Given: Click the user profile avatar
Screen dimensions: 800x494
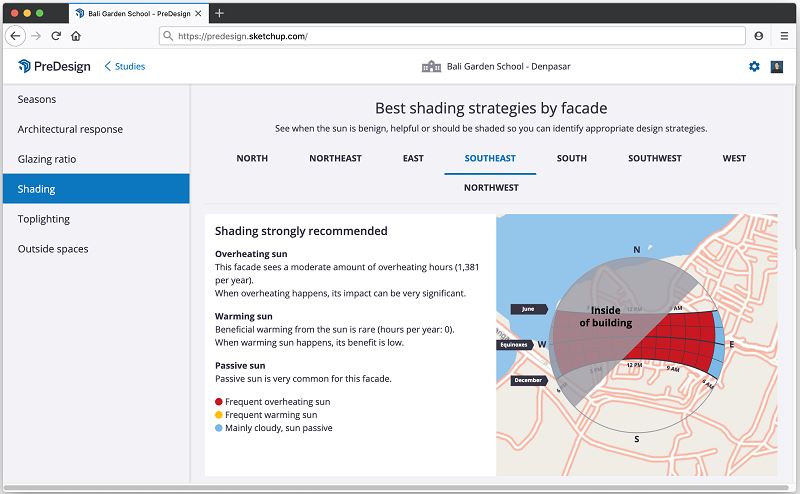Looking at the screenshot, I should point(777,66).
